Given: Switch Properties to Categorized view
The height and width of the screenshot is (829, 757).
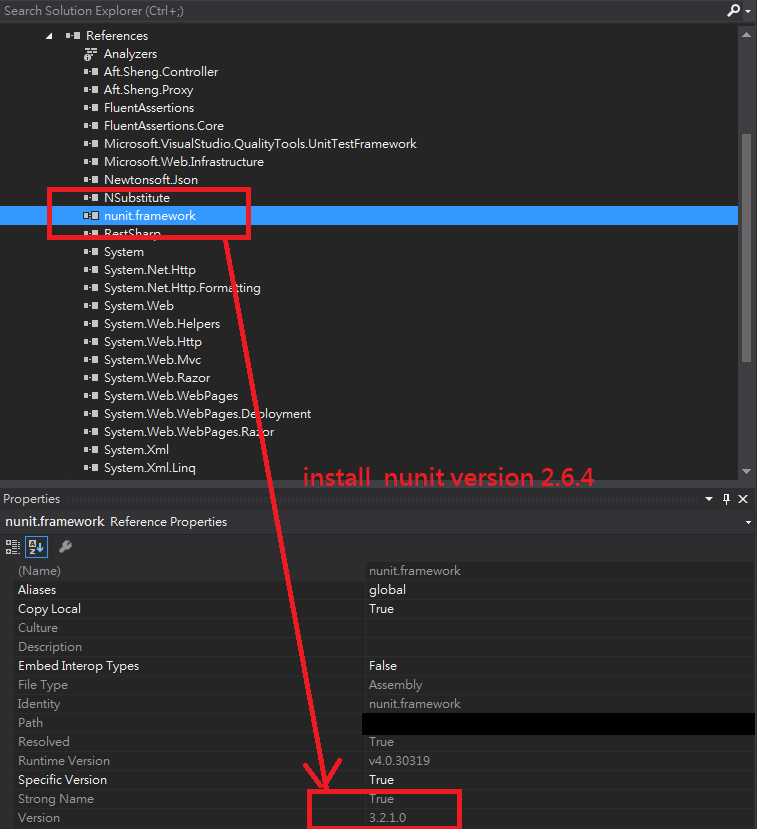Looking at the screenshot, I should click(13, 547).
